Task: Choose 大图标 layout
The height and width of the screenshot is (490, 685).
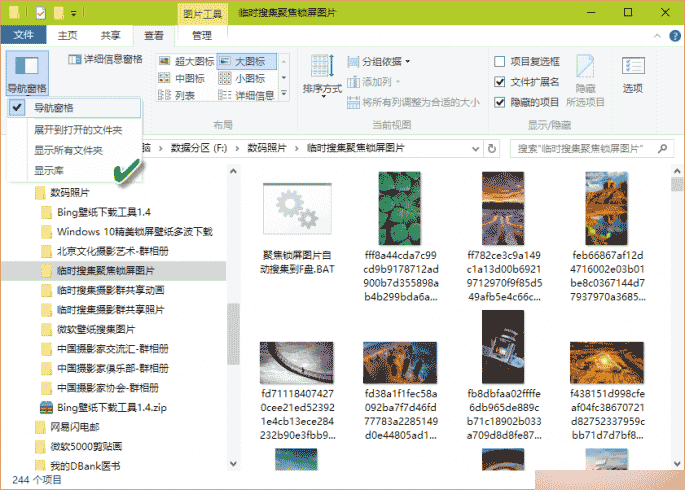Action: click(x=247, y=61)
